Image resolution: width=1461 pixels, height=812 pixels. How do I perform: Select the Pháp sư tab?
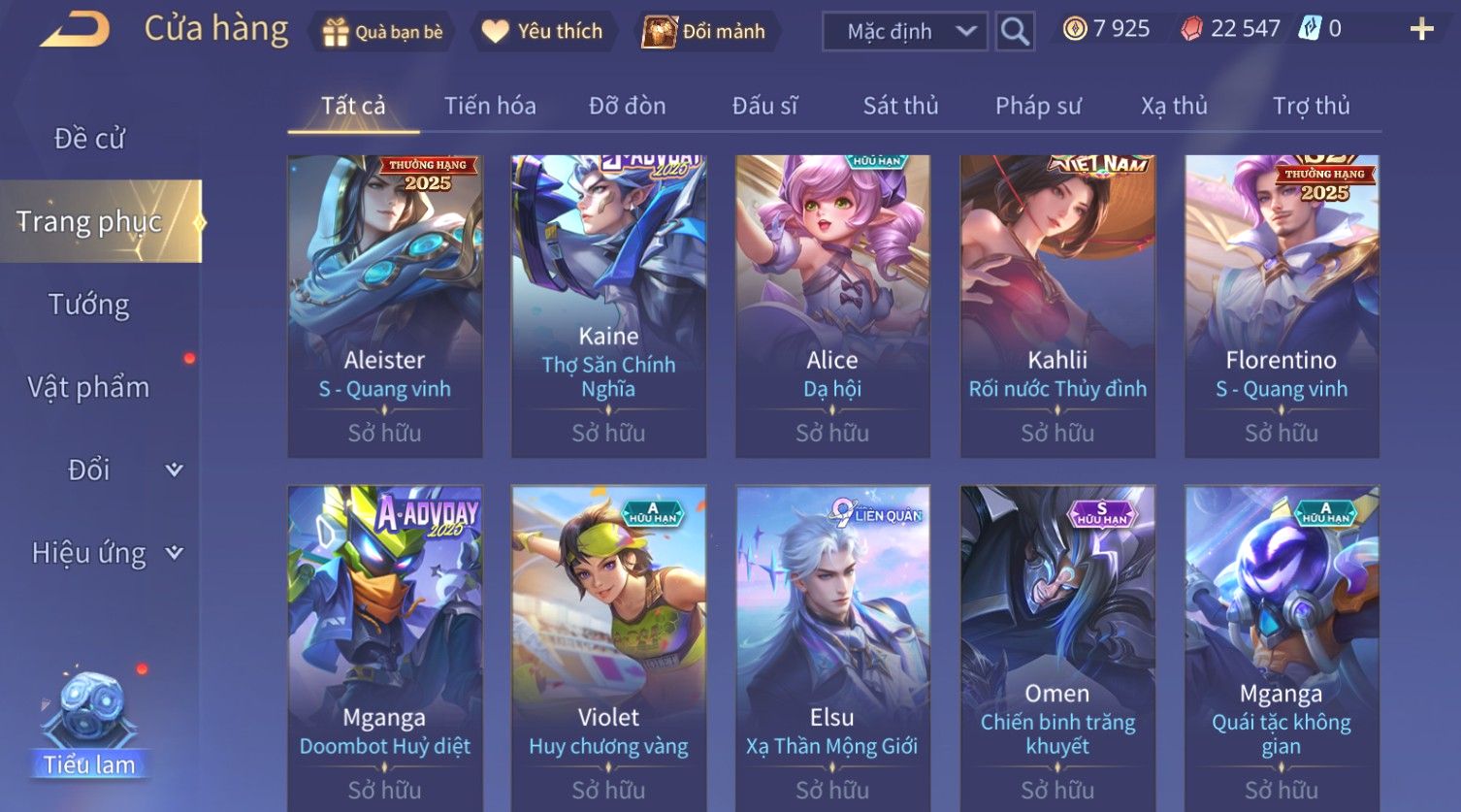(x=1038, y=106)
